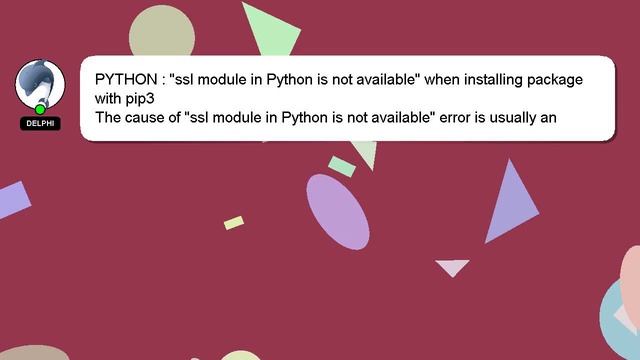Image resolution: width=640 pixels, height=360 pixels.
Task: Click the tan shape at bottom left
Action: point(33,353)
